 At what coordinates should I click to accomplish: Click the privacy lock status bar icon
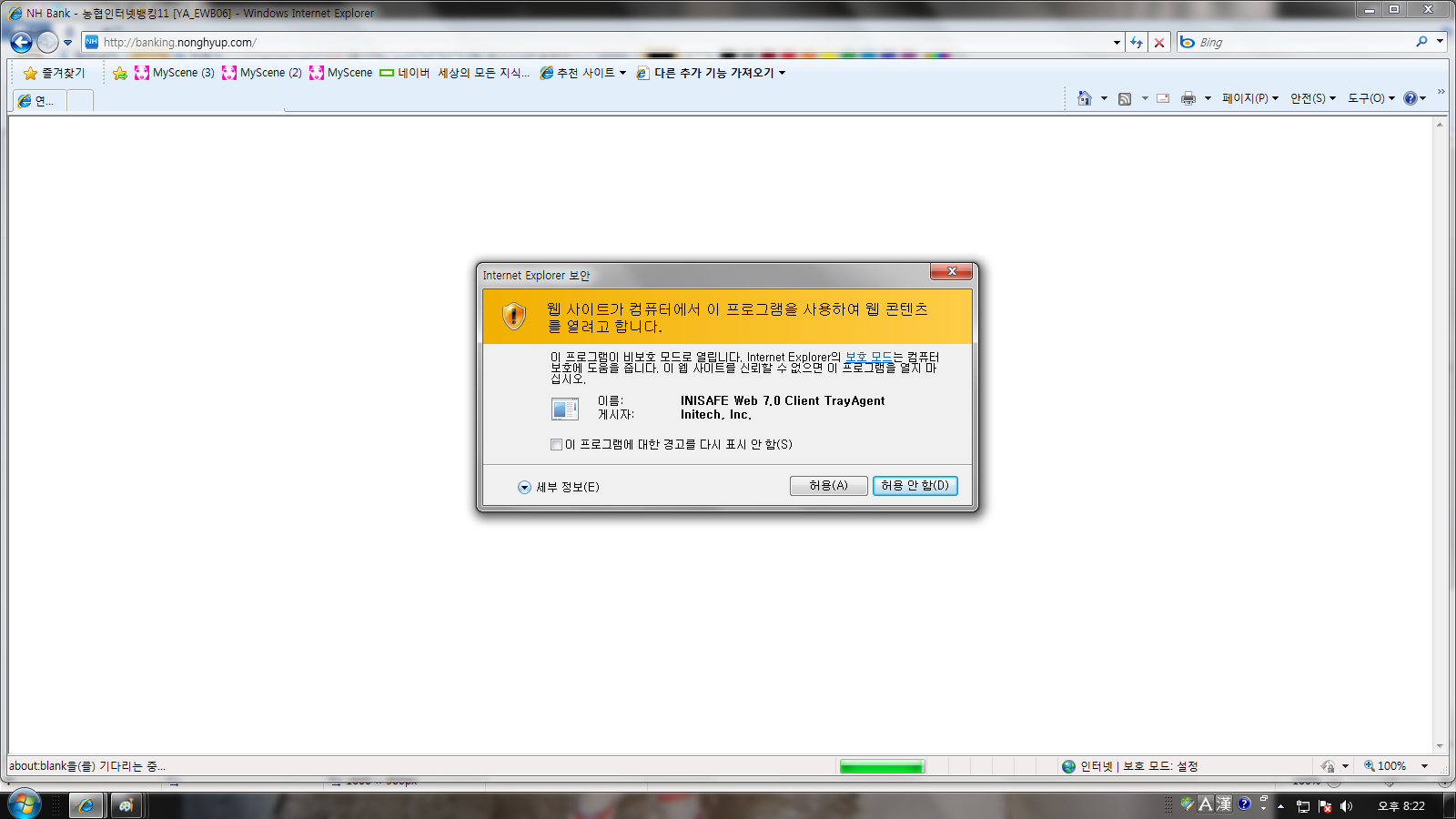(x=1328, y=766)
